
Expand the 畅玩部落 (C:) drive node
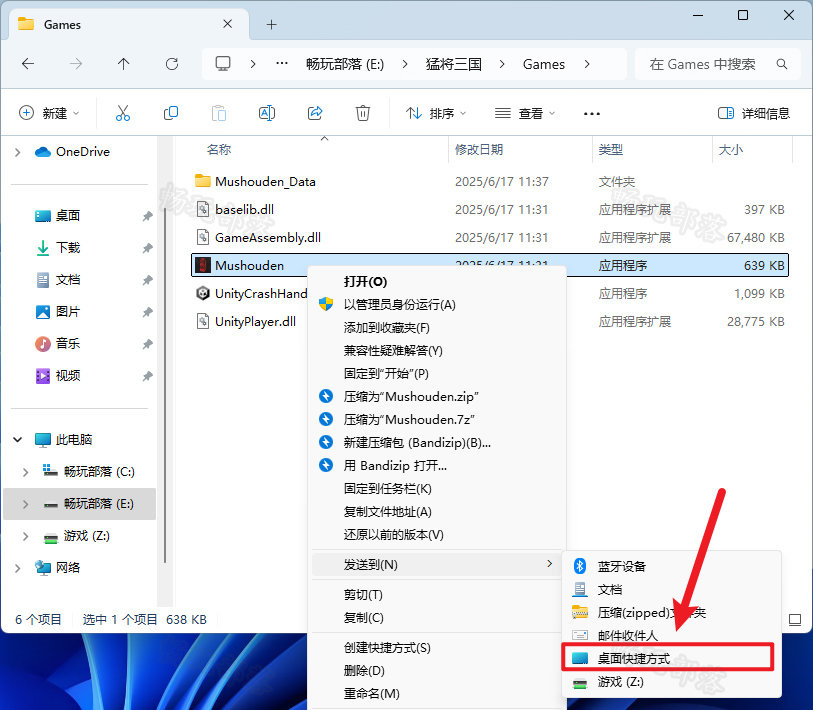click(25, 471)
